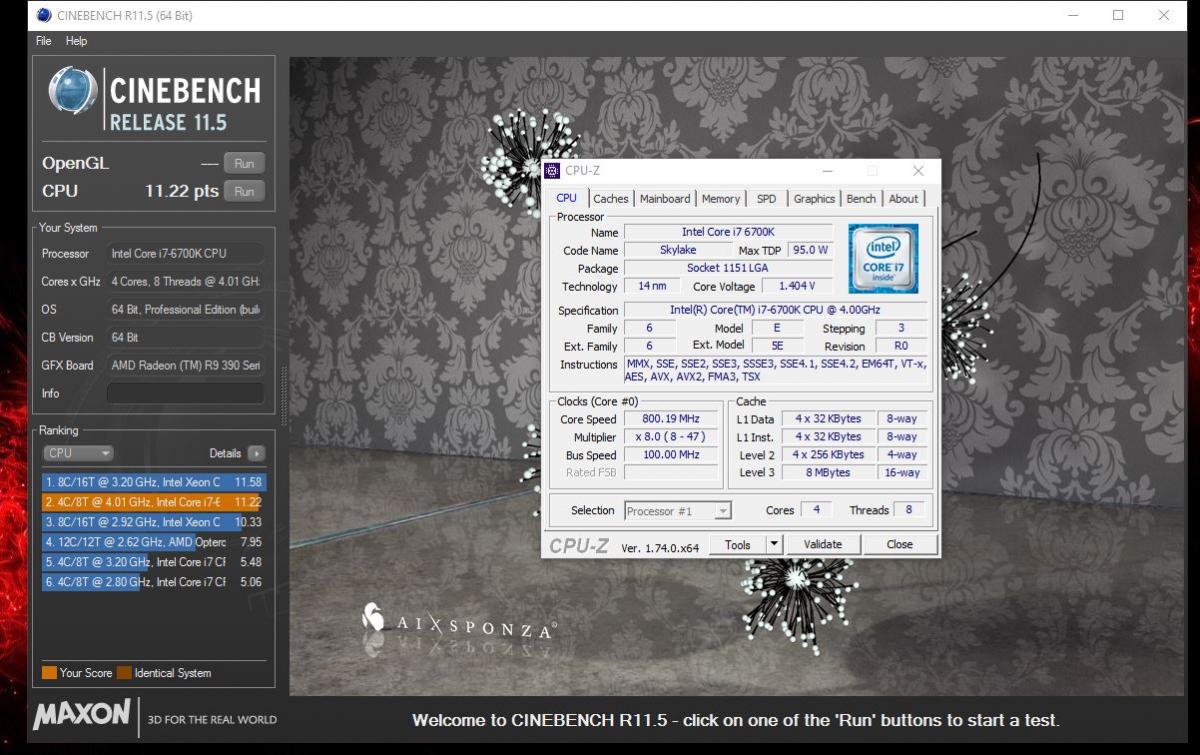The height and width of the screenshot is (755, 1200).
Task: Open the Help menu
Action: (x=77, y=41)
